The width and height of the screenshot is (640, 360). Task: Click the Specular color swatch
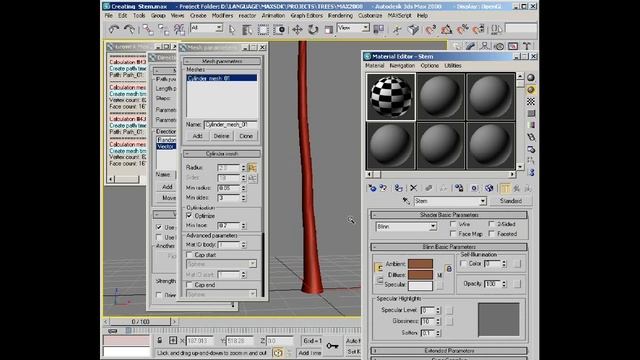click(420, 286)
